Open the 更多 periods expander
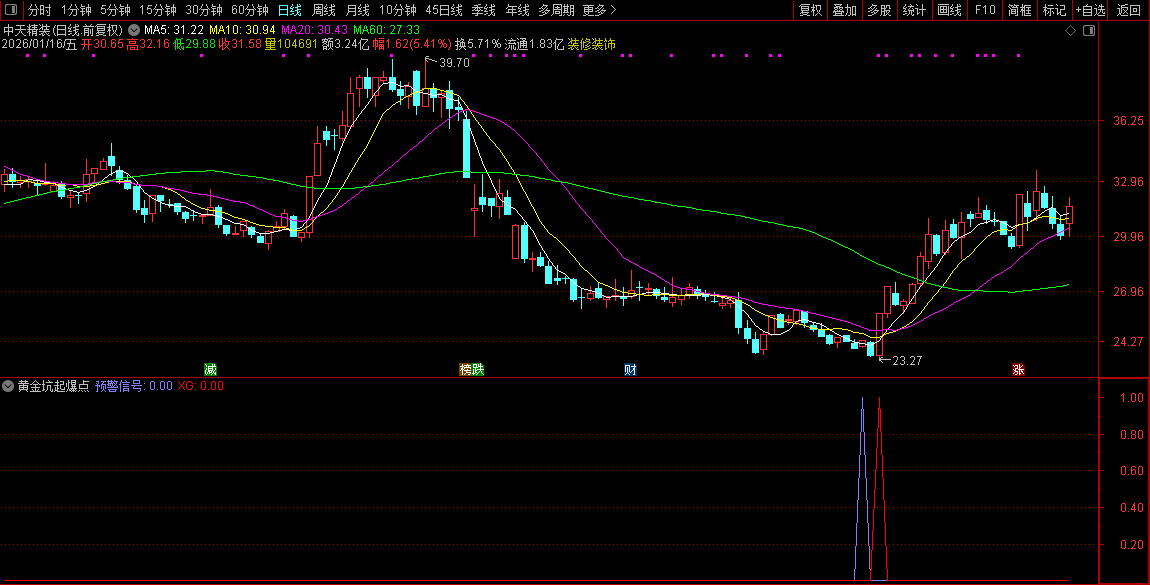 [598, 10]
